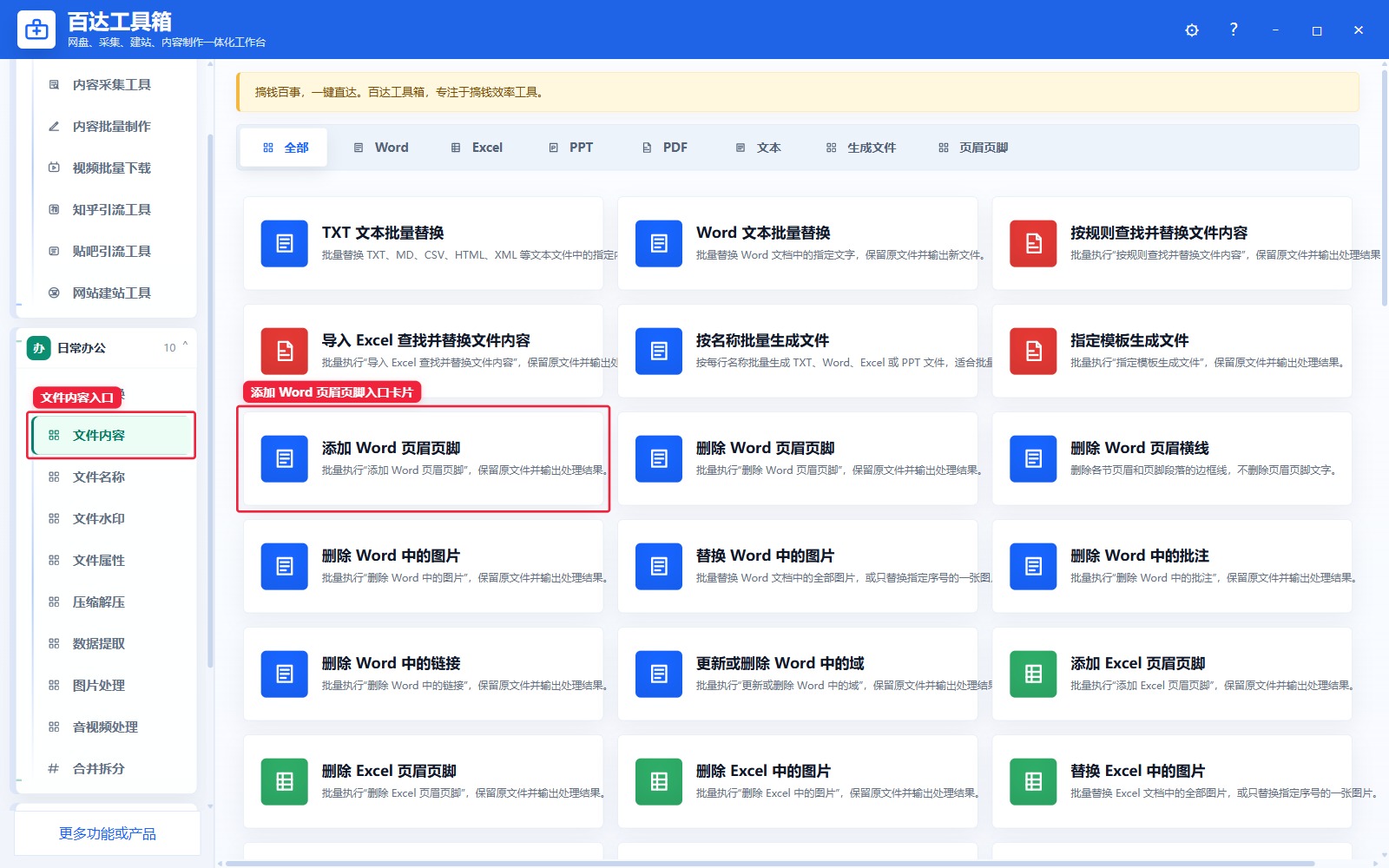The width and height of the screenshot is (1389, 868).
Task: Switch to the 页眉页脚 tab
Action: 973,148
